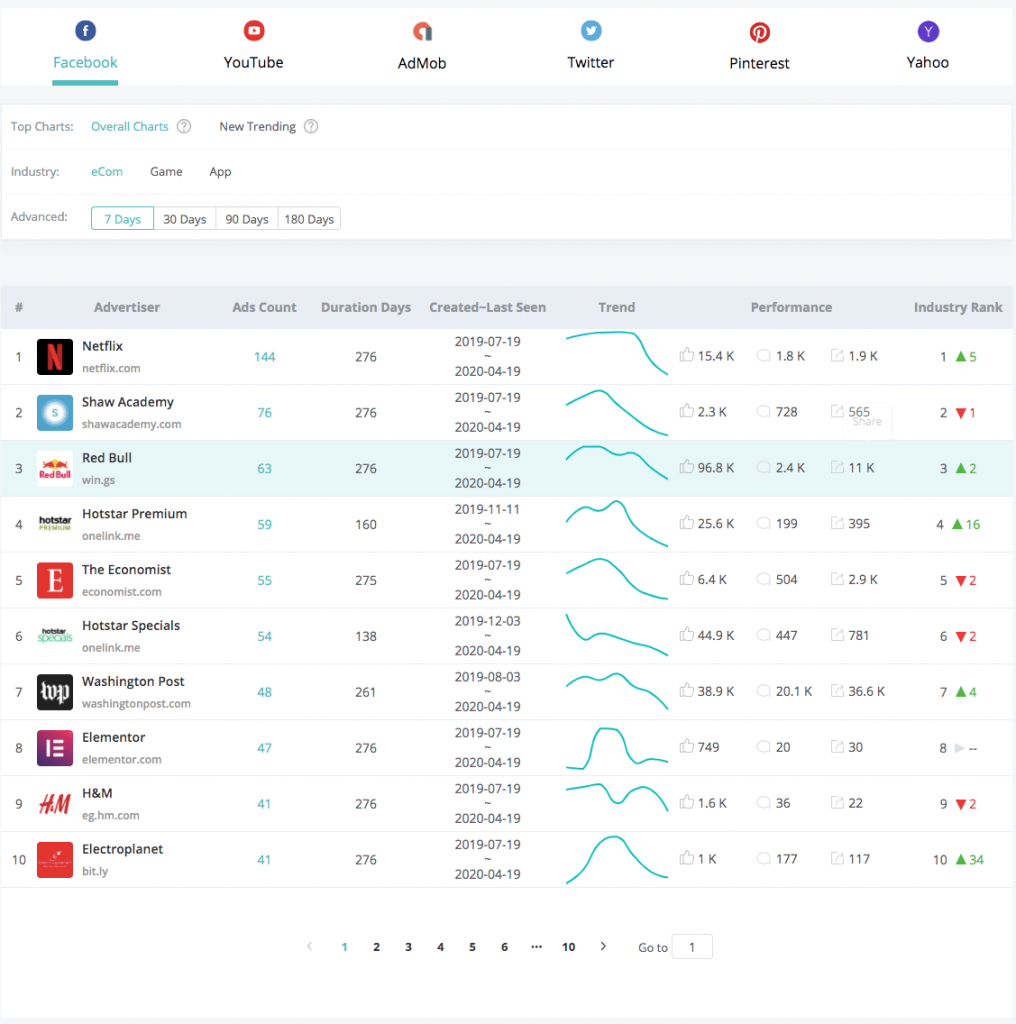Click the Electroplanet logo icon
1016x1024 pixels.
[55, 859]
